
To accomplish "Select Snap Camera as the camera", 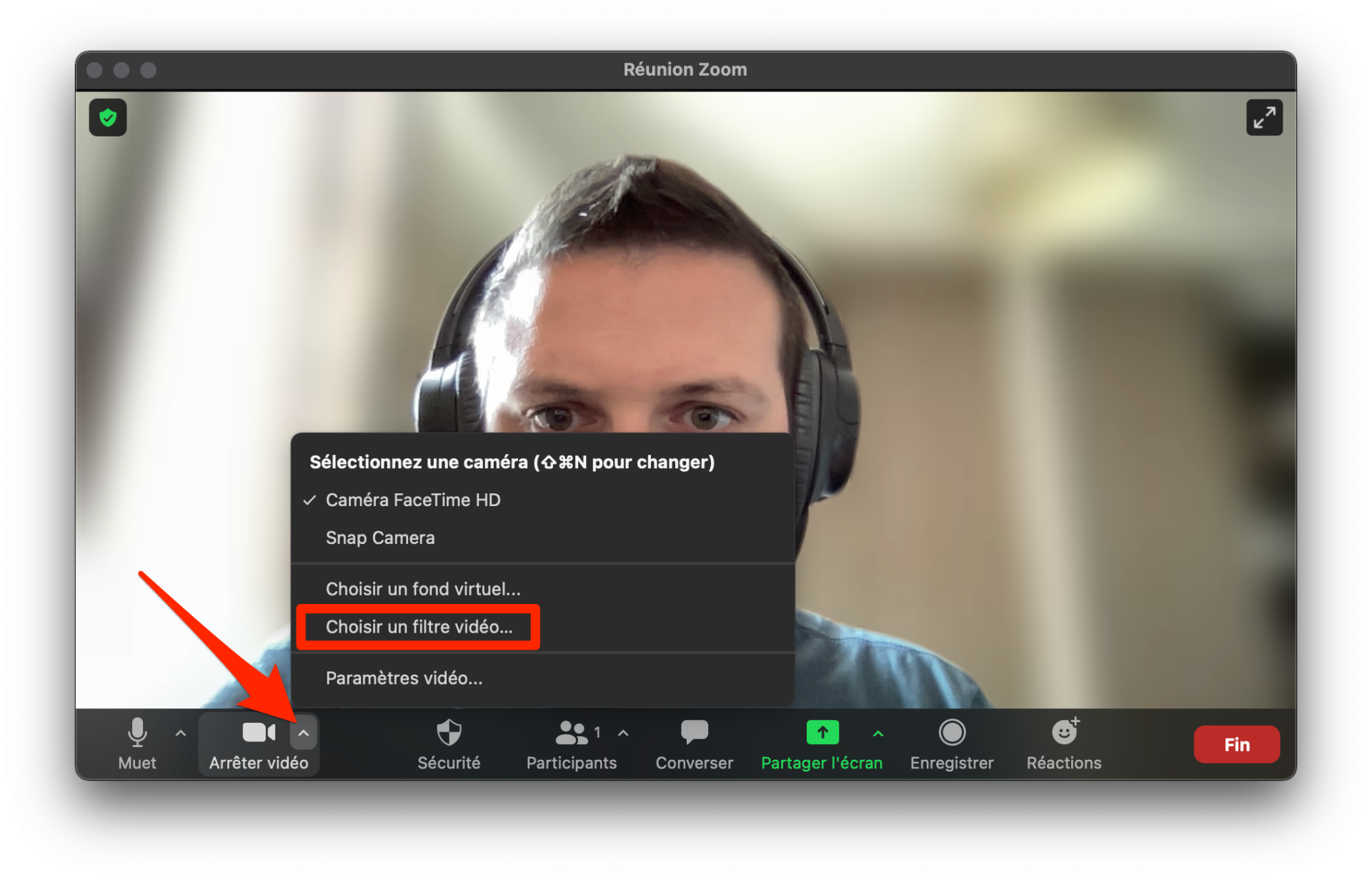I will pos(543,538).
